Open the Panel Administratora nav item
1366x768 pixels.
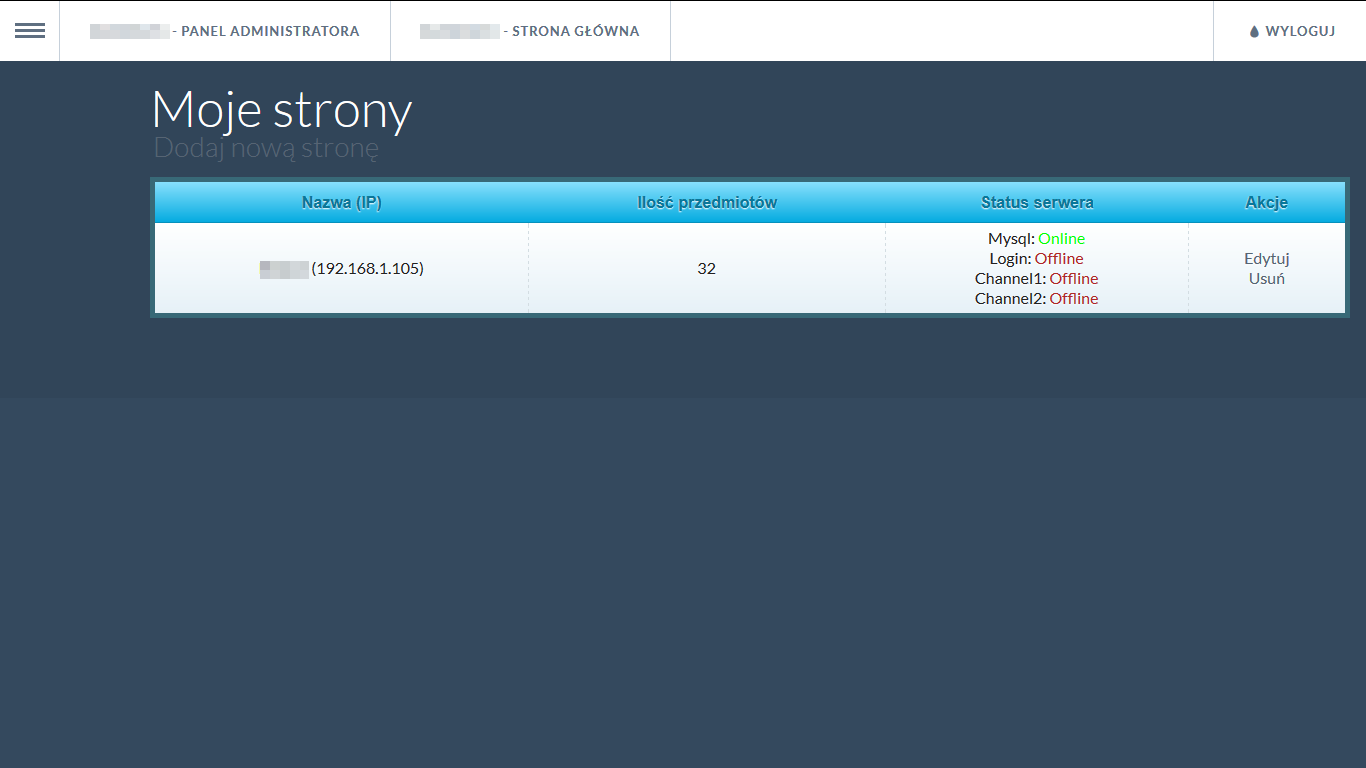(225, 31)
